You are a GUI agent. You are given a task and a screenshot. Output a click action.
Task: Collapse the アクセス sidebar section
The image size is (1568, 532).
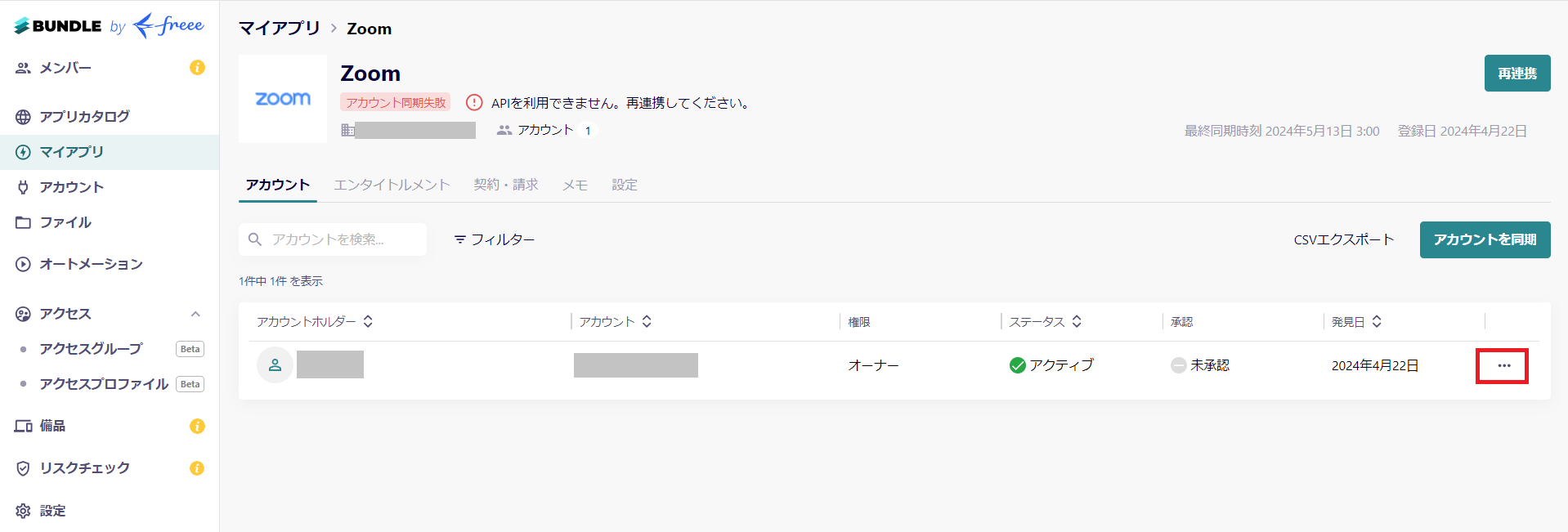coord(195,314)
